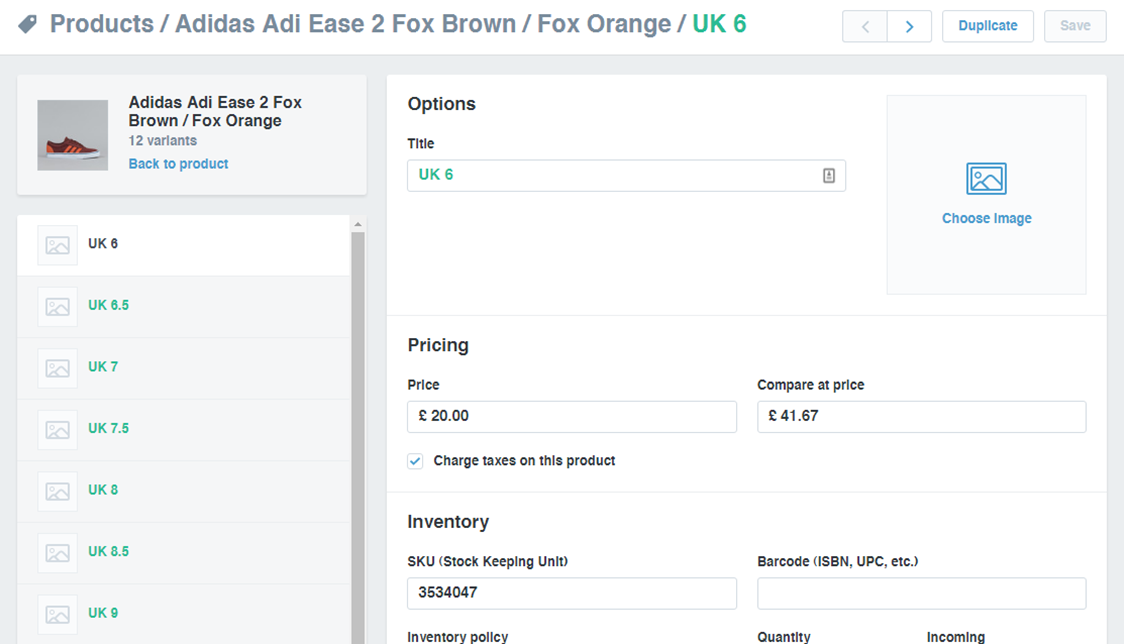
Task: Click the variant list scrollbar up arrow
Action: click(x=358, y=224)
